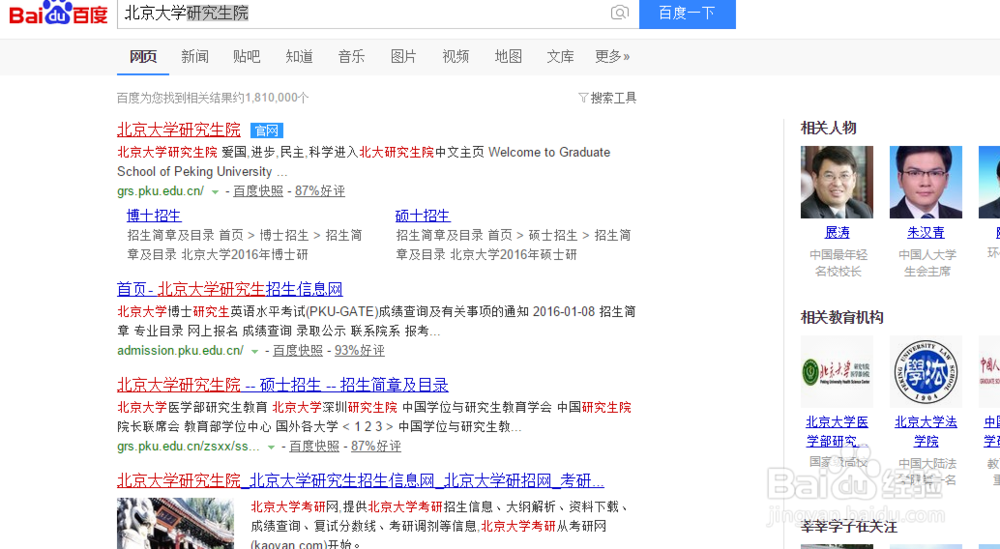1000x549 pixels.
Task: Open the 展涛 name link
Action: pyautogui.click(x=837, y=233)
